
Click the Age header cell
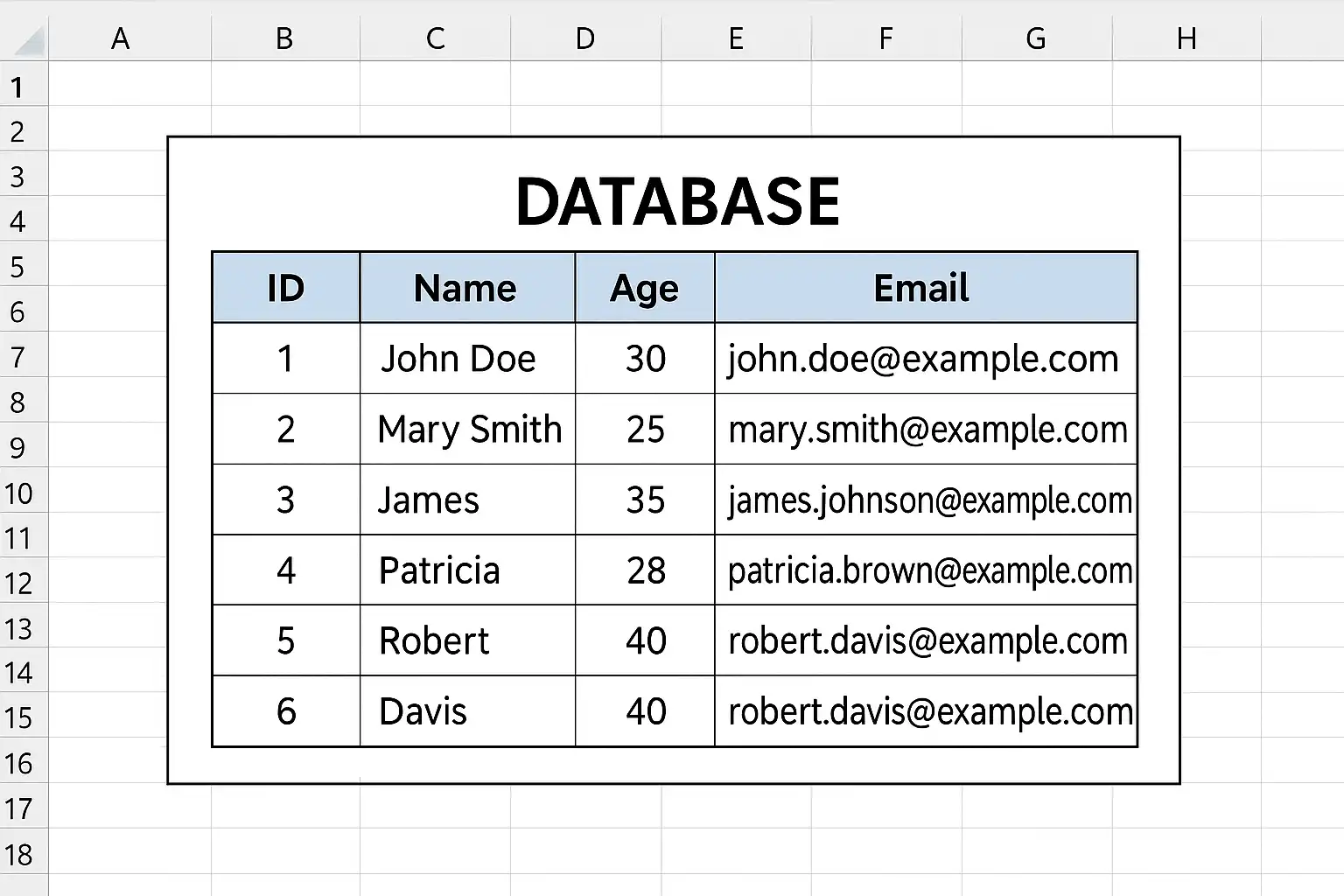coord(645,287)
